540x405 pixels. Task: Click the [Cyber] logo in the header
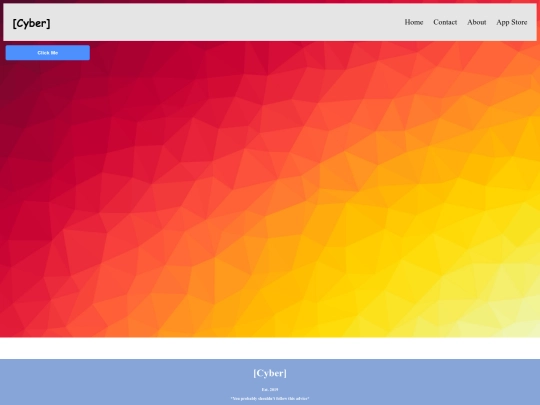click(x=31, y=23)
